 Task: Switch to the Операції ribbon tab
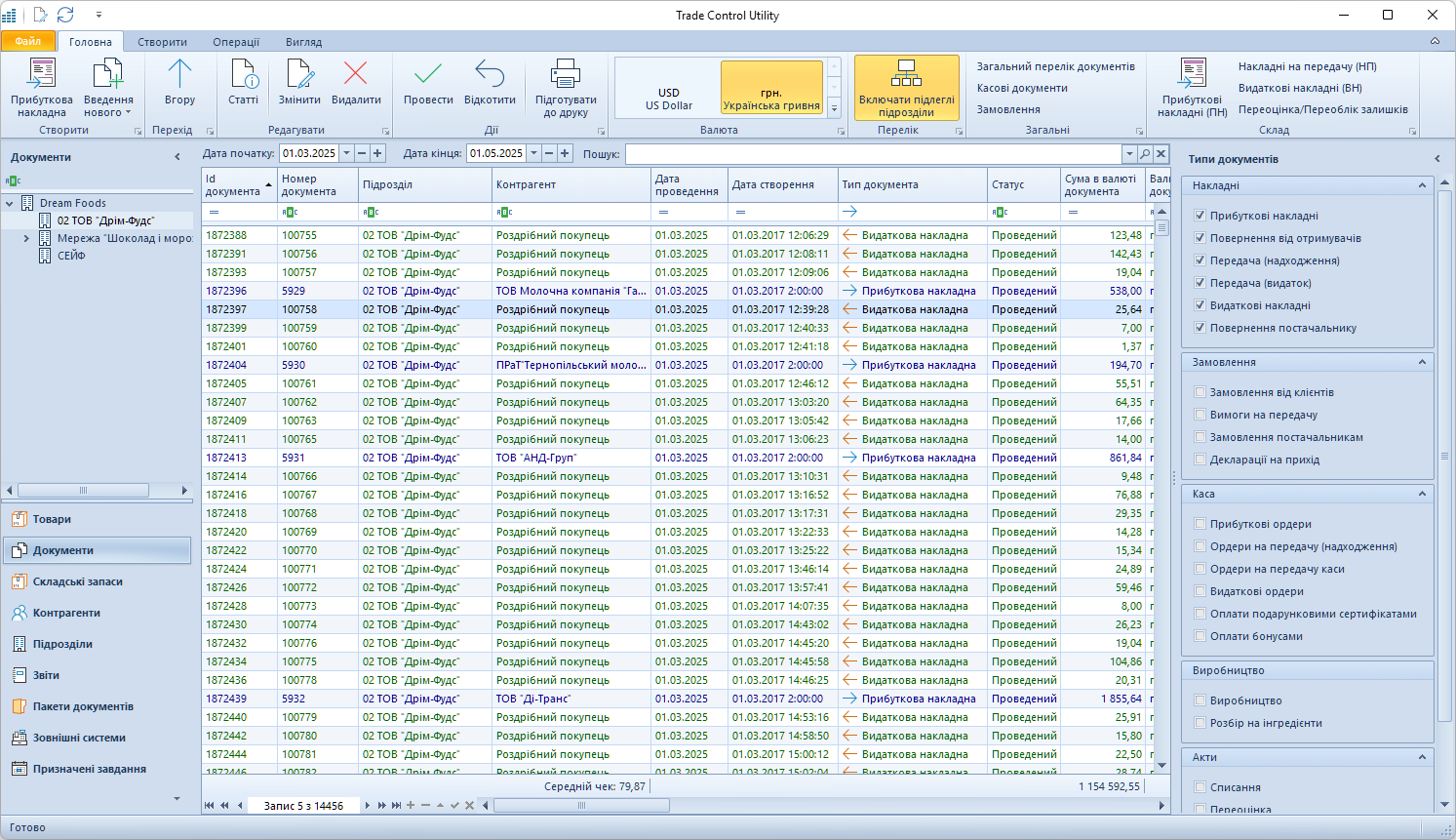click(x=236, y=42)
